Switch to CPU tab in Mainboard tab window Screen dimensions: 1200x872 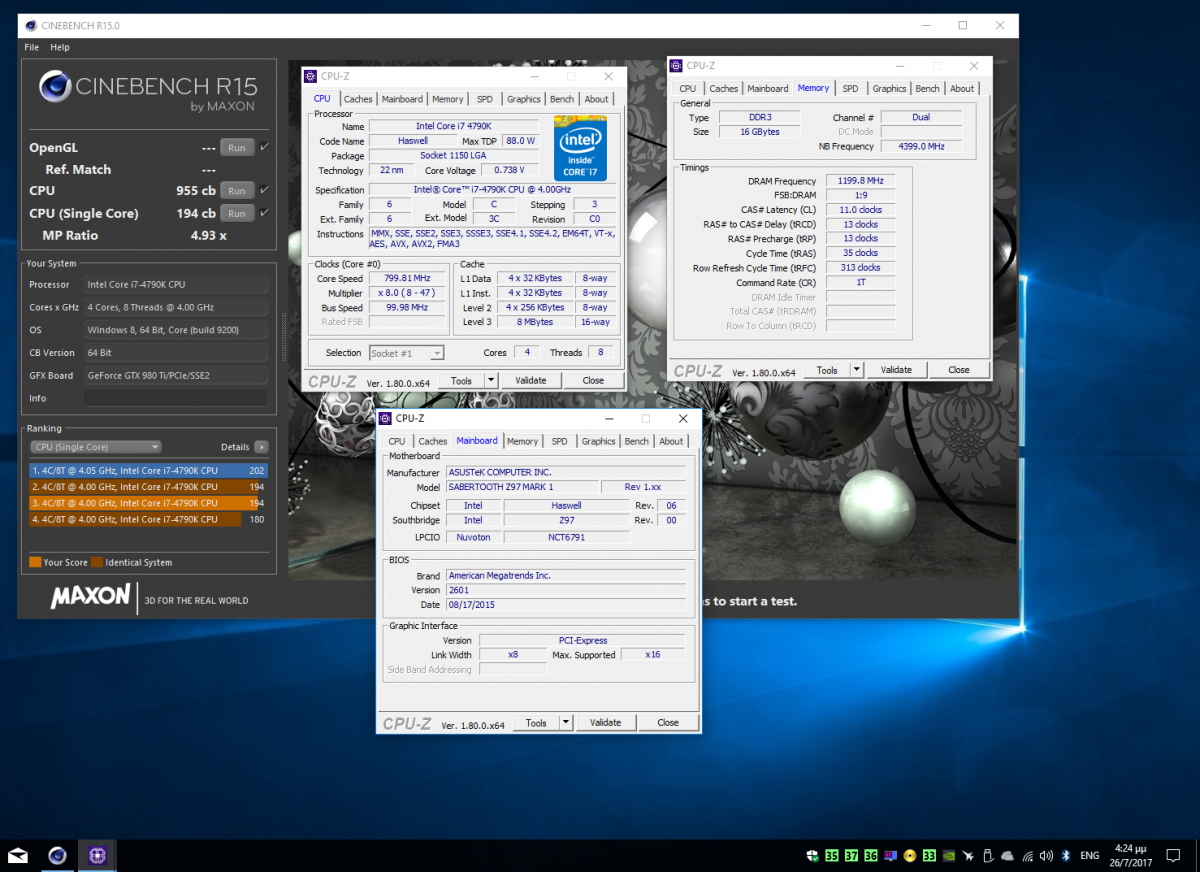click(x=397, y=441)
